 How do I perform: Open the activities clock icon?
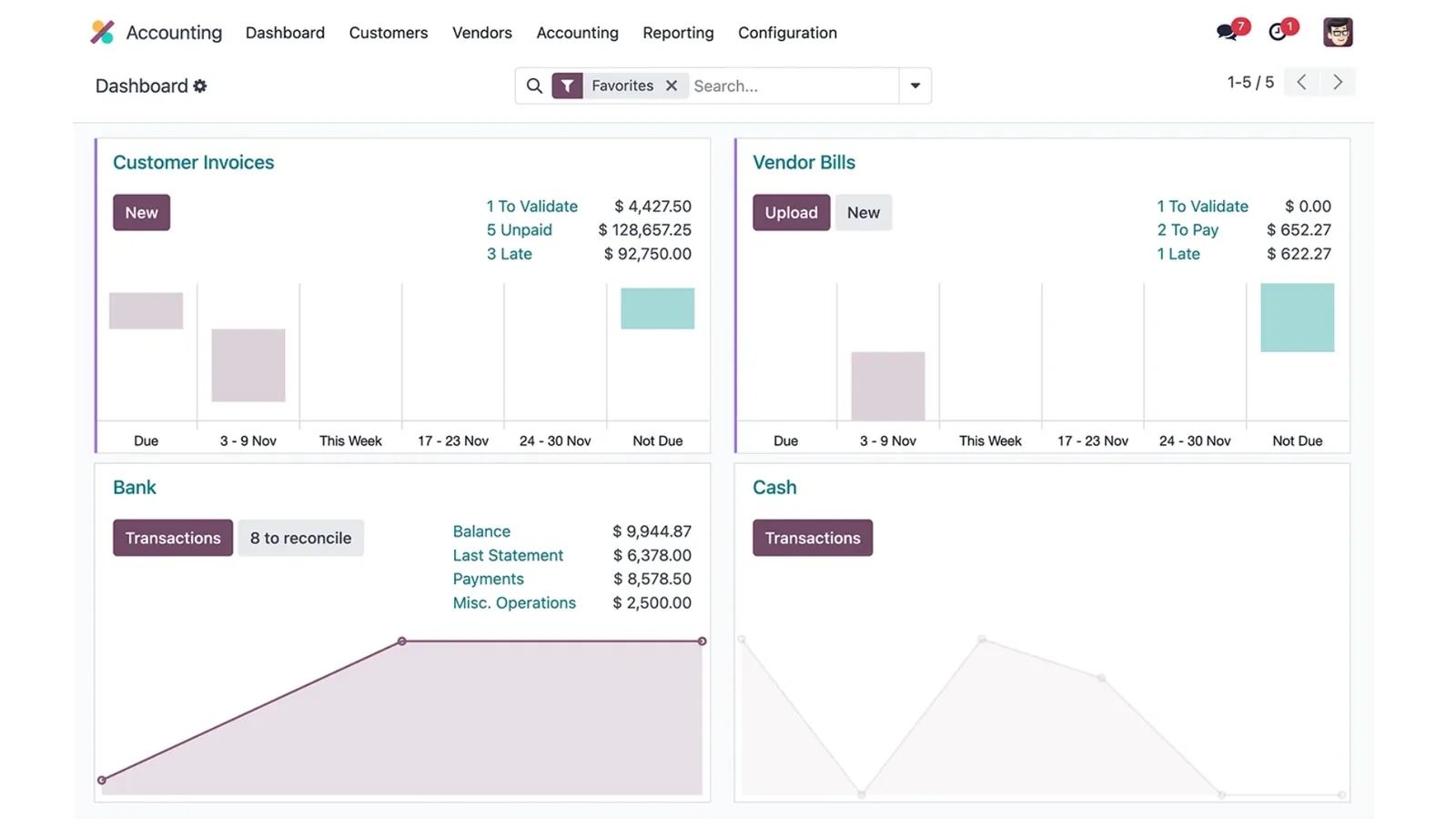click(1278, 32)
